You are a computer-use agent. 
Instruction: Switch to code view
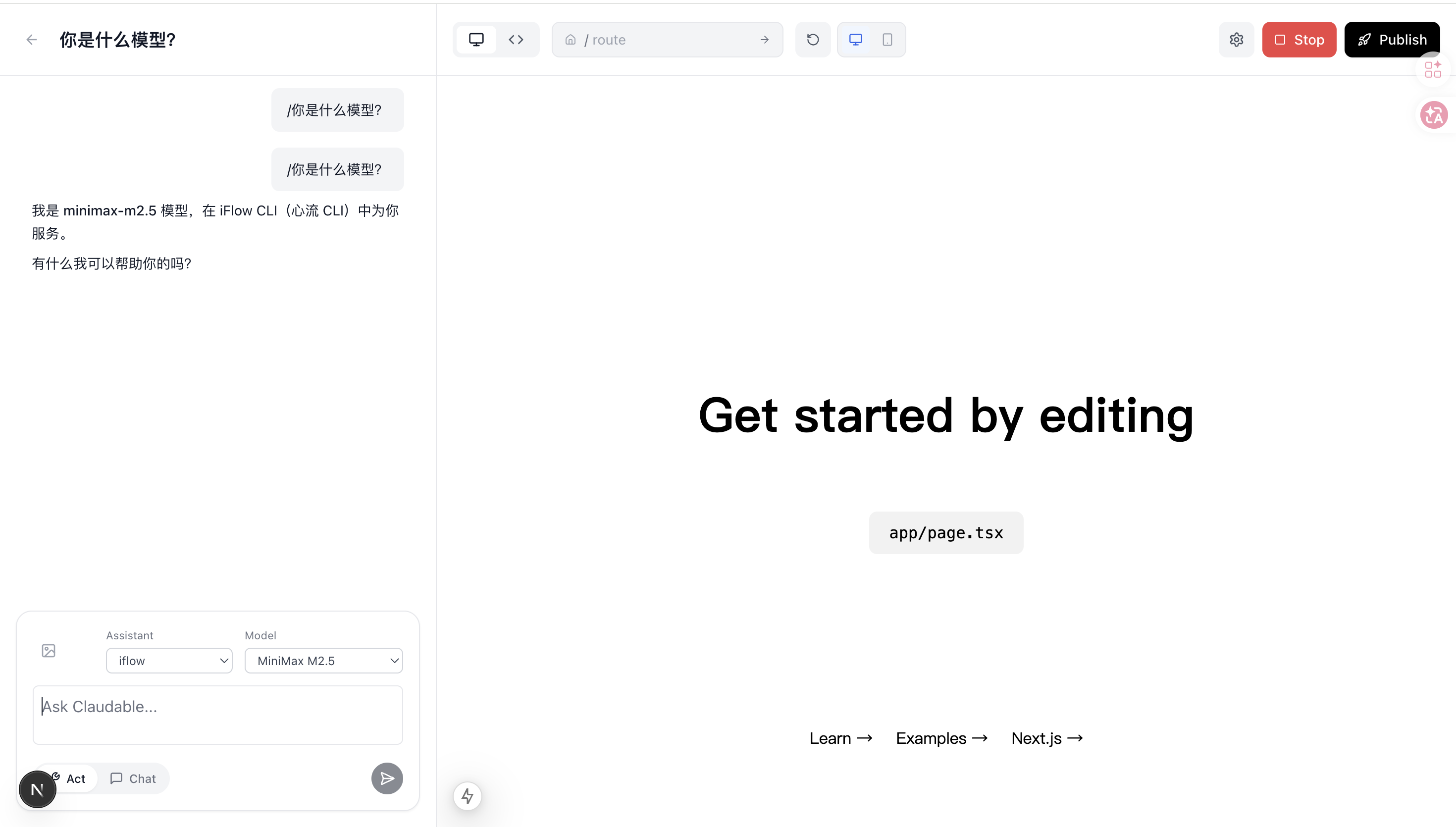click(516, 40)
